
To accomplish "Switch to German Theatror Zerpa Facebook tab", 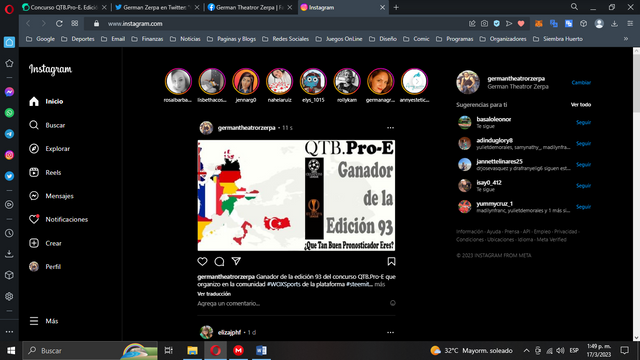I will [250, 7].
